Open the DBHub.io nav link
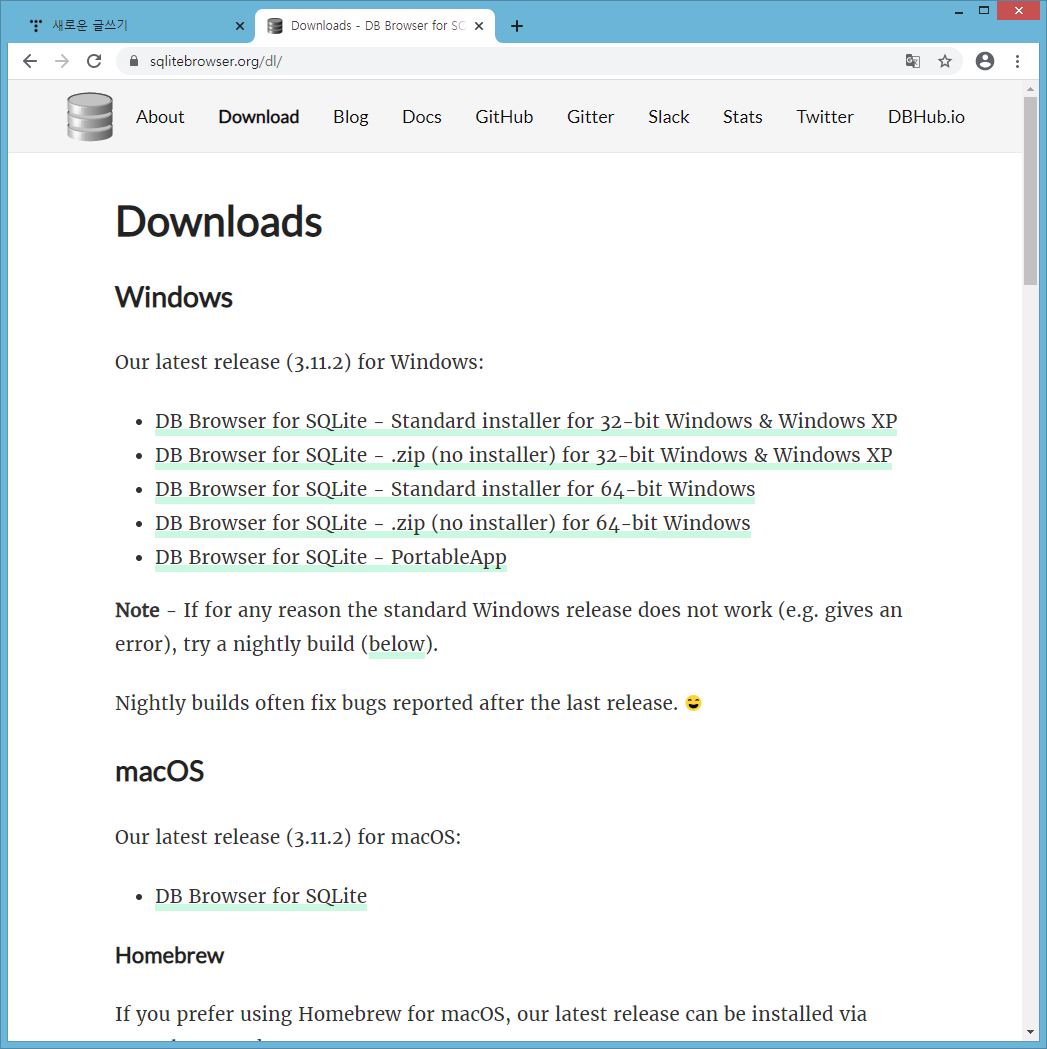This screenshot has width=1047, height=1049. [x=926, y=117]
